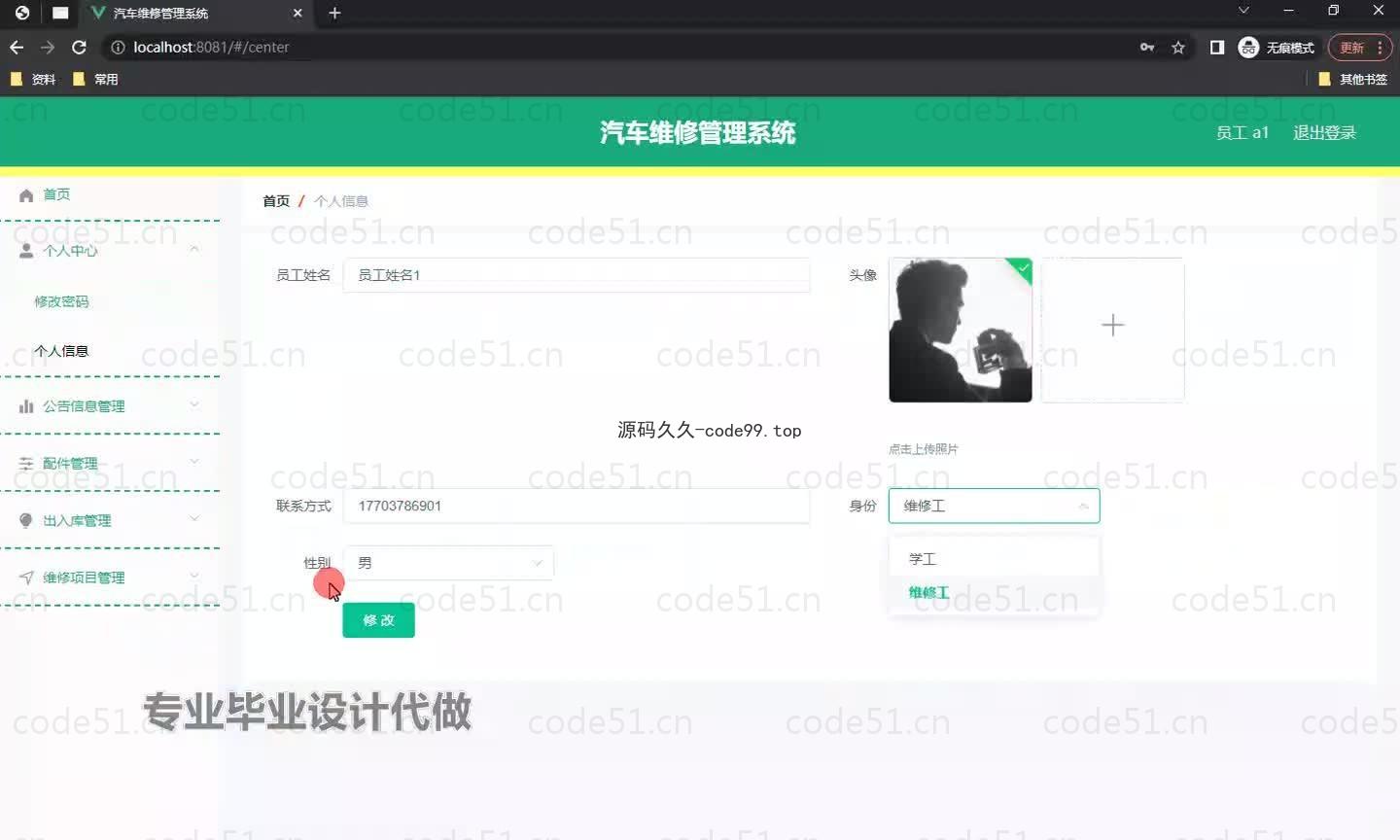Open the tab search chevron in title bar
Image resolution: width=1400 pixels, height=840 pixels.
pyautogui.click(x=1243, y=11)
